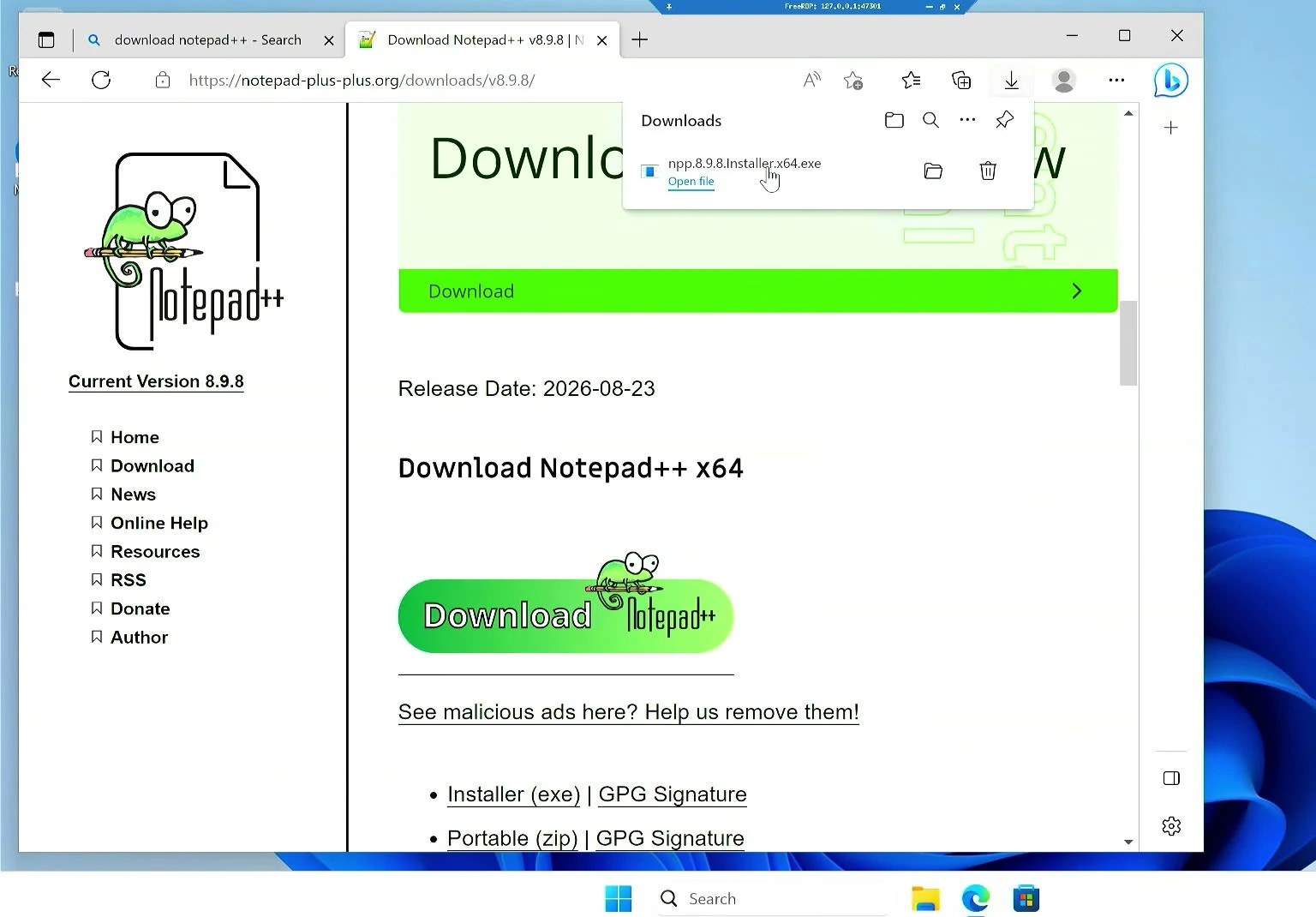This screenshot has height=917, width=1316.
Task: Open More options in Downloads panel
Action: (x=967, y=120)
